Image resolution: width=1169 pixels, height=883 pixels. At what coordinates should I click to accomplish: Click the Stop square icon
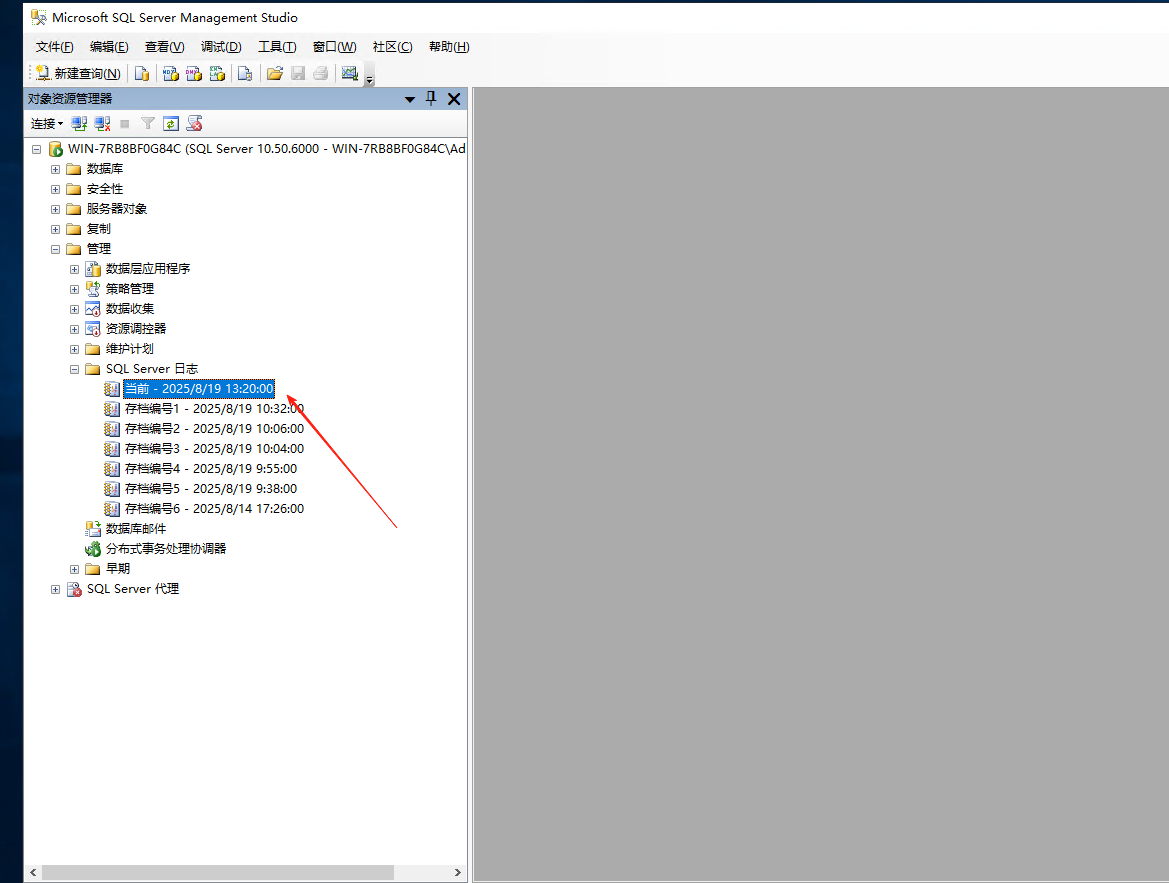[125, 124]
